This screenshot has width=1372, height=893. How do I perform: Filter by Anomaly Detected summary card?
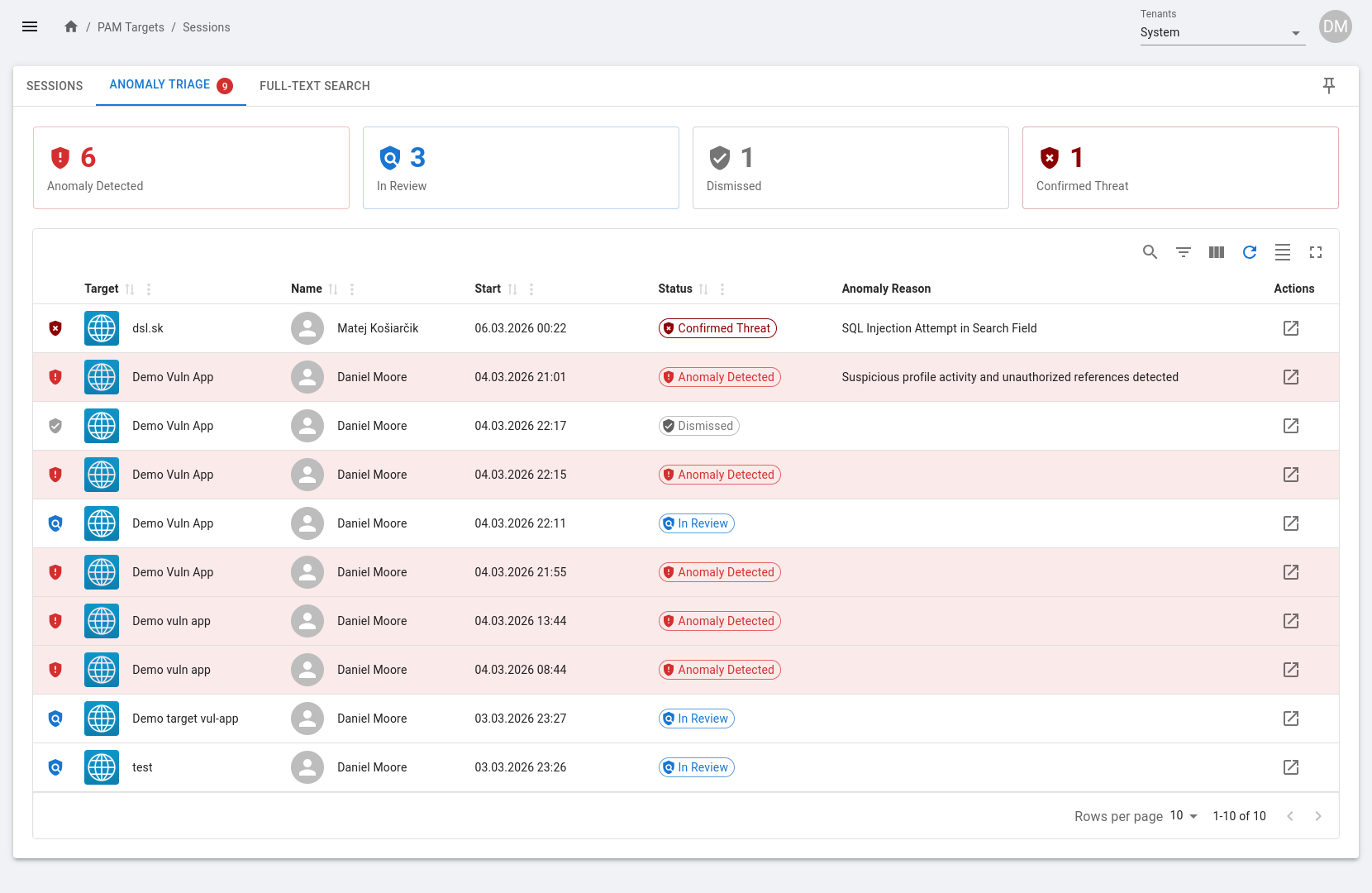[x=191, y=168]
